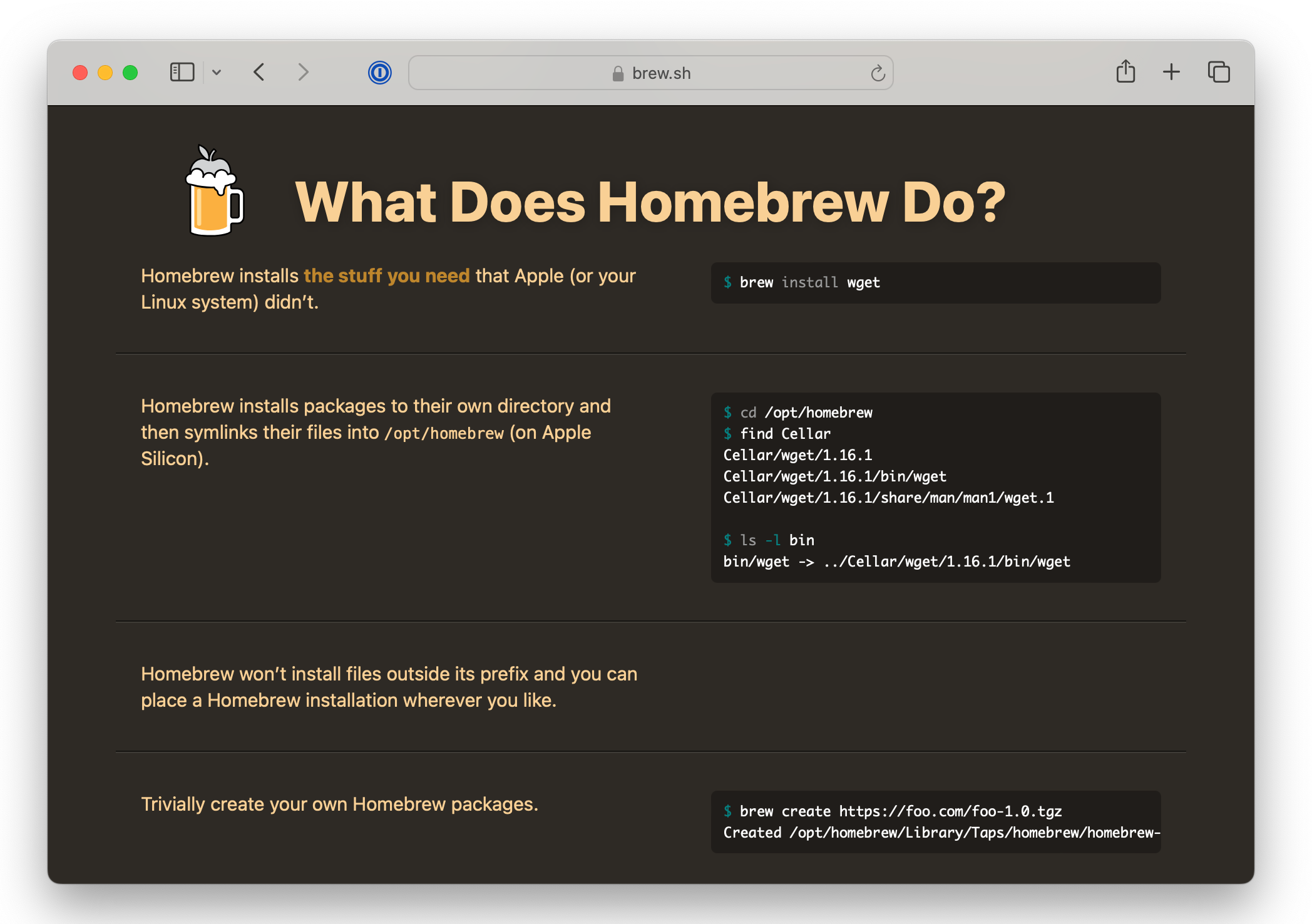
Task: Click the green full-screen window button
Action: [x=130, y=73]
